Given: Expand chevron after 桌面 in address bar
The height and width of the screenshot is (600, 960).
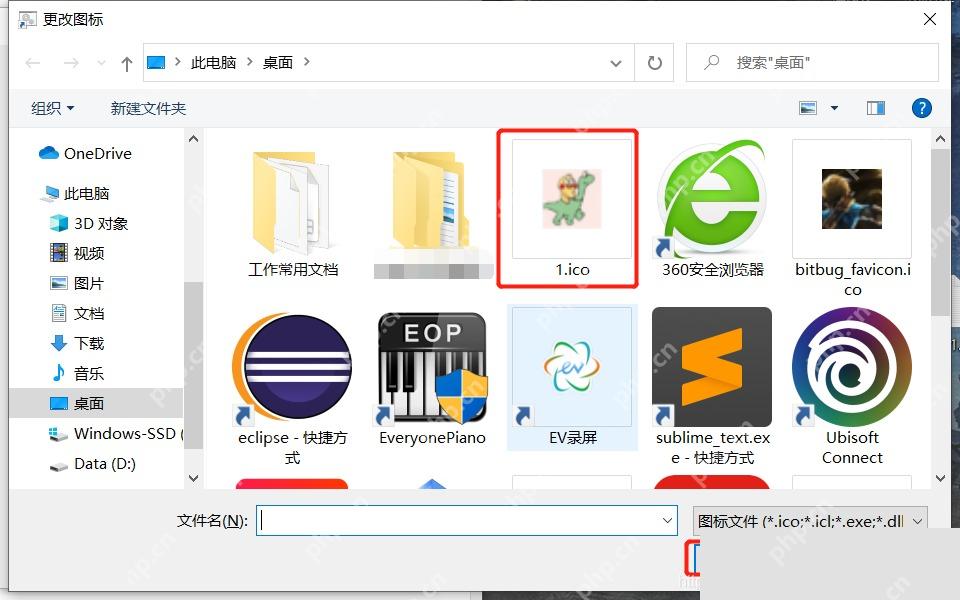Looking at the screenshot, I should pos(307,62).
